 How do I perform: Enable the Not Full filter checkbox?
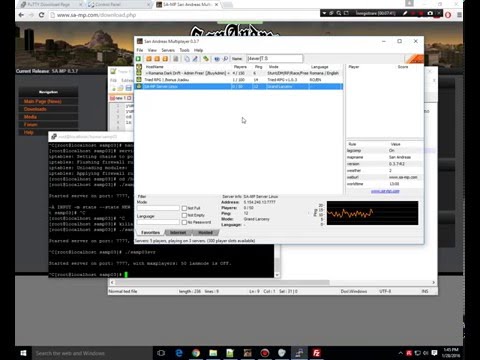184,208
